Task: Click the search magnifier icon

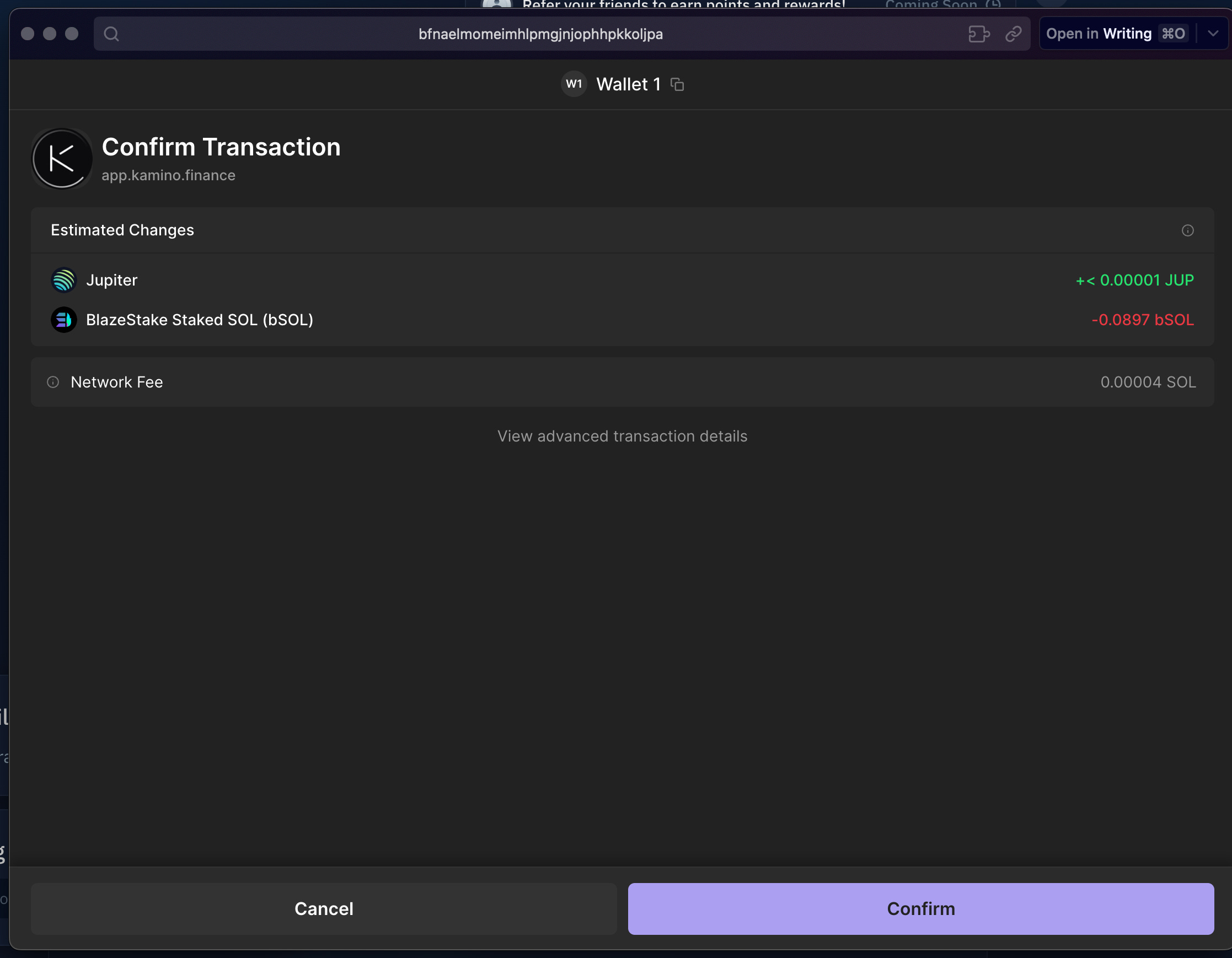Action: click(x=112, y=34)
